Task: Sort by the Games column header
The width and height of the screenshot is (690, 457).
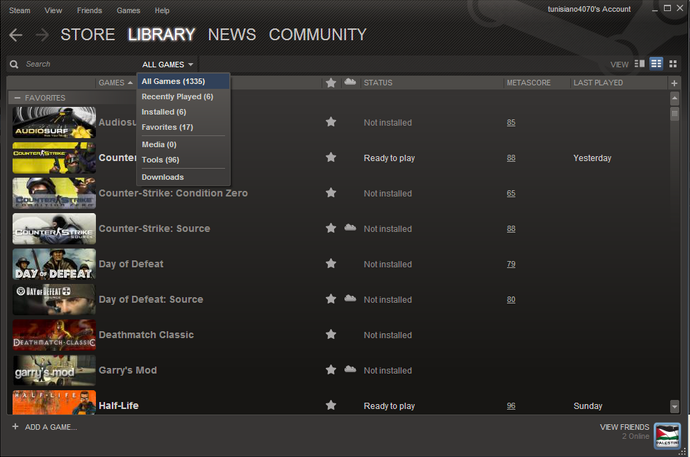Action: 115,83
